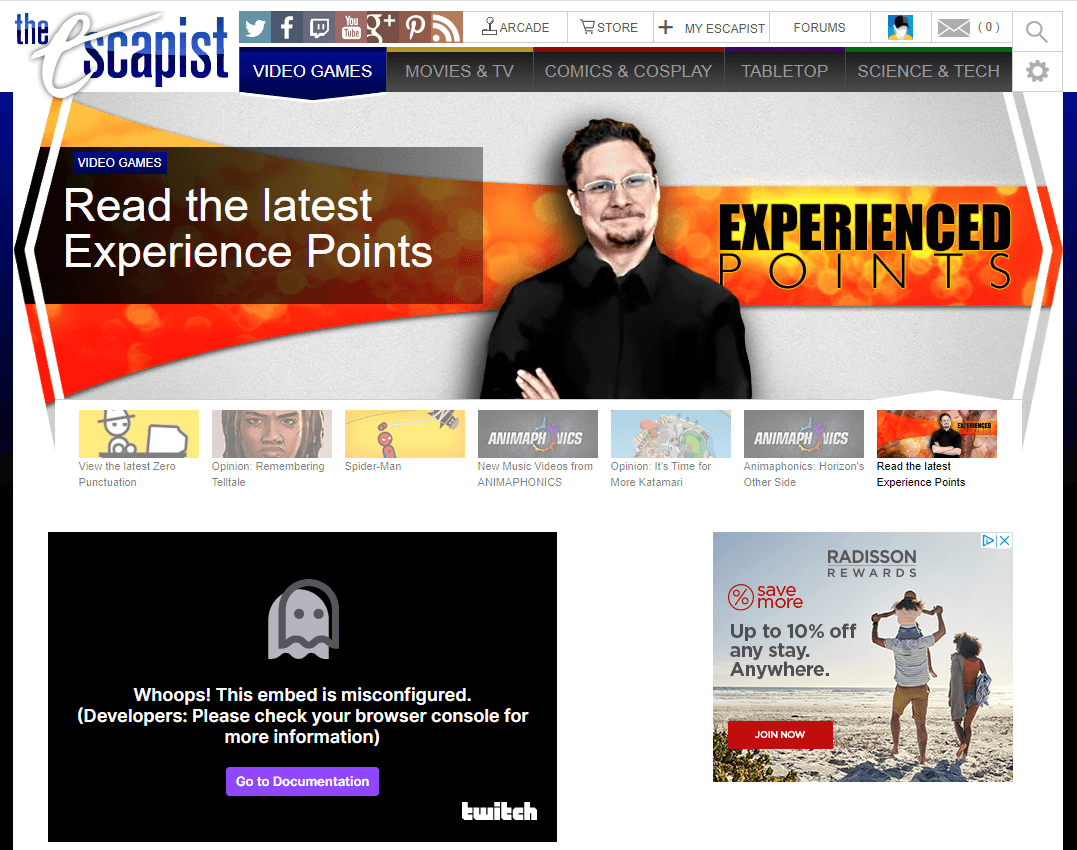Open the Escapist Twitter page icon

[255, 27]
